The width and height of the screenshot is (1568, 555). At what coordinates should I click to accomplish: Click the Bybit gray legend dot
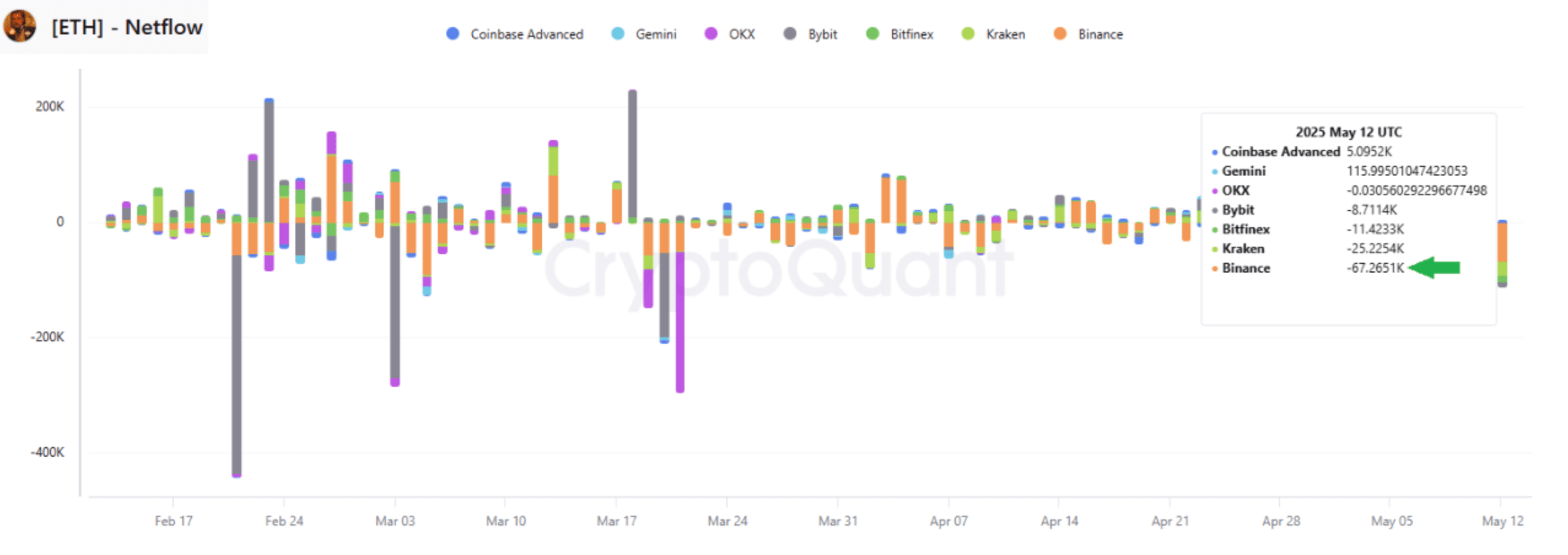coord(790,34)
